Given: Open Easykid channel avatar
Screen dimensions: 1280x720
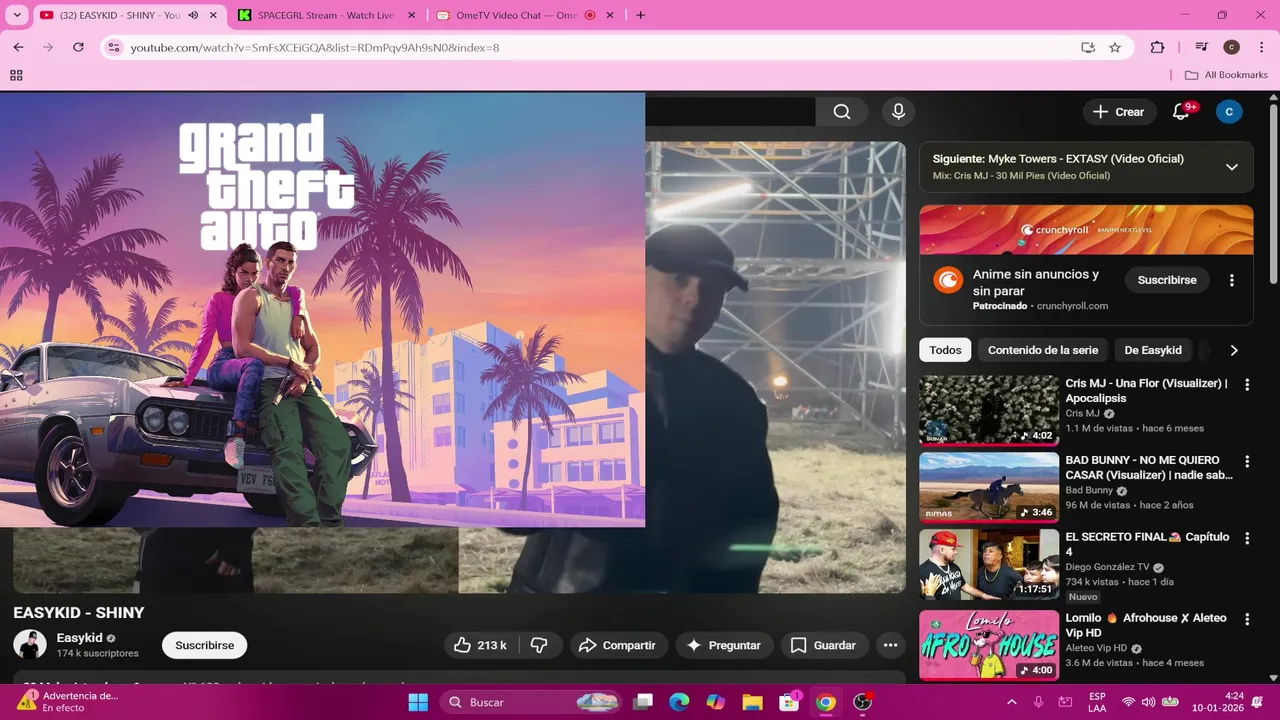Looking at the screenshot, I should point(30,645).
